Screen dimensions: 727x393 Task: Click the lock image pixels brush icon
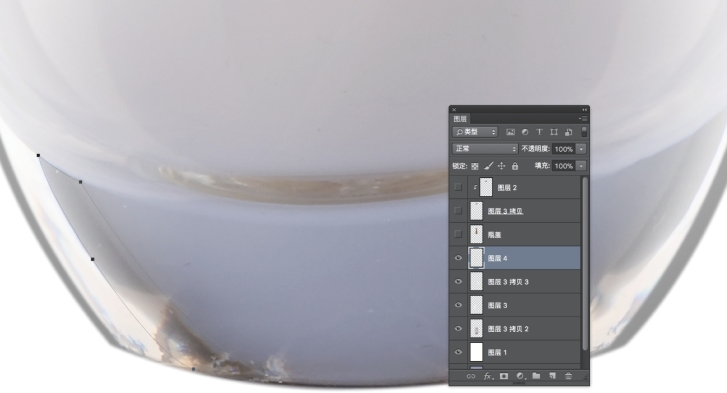coord(488,166)
